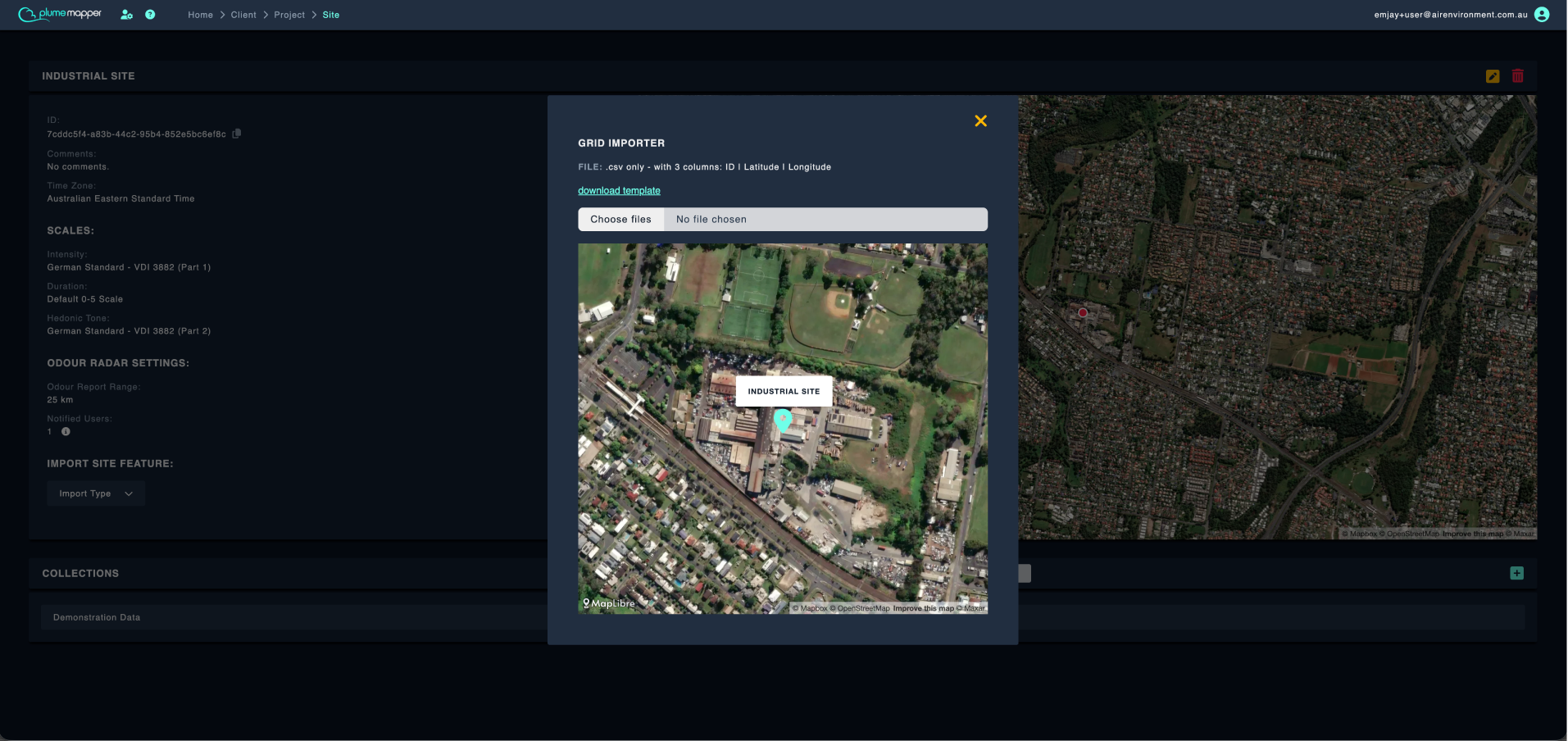
Task: Go to Project in the breadcrumb
Action: pyautogui.click(x=289, y=15)
